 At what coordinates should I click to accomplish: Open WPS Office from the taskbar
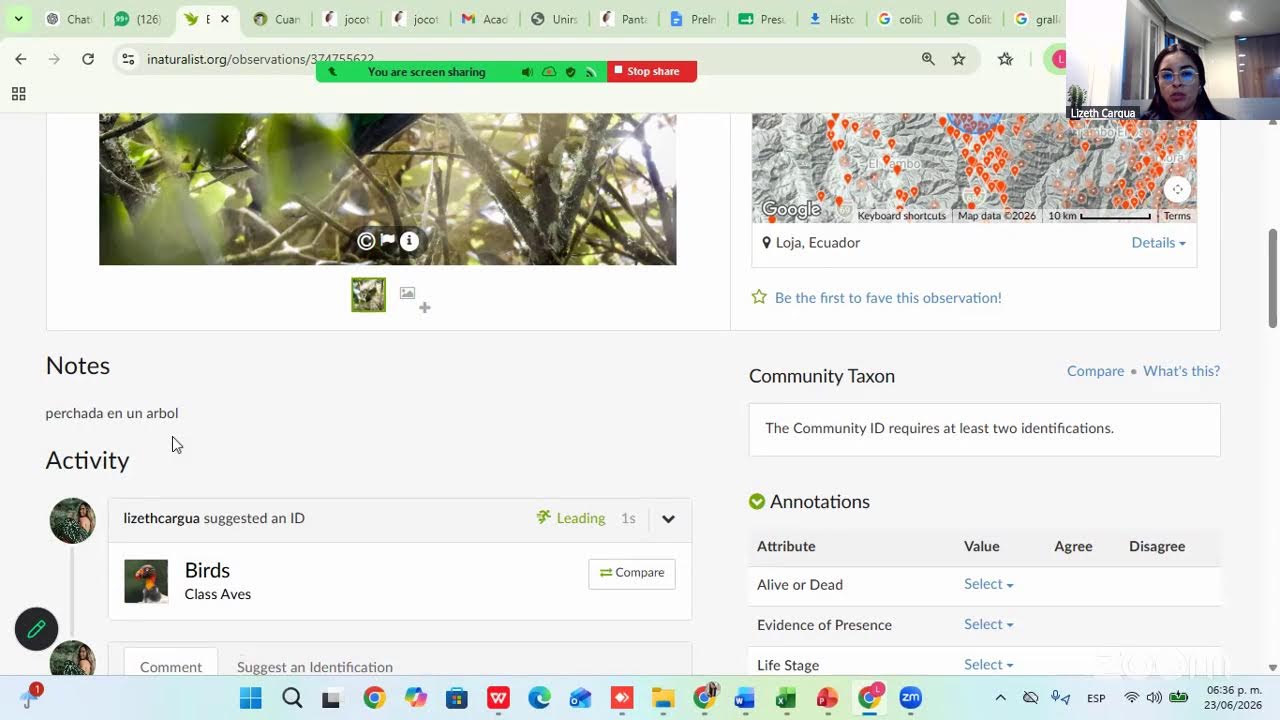point(498,698)
